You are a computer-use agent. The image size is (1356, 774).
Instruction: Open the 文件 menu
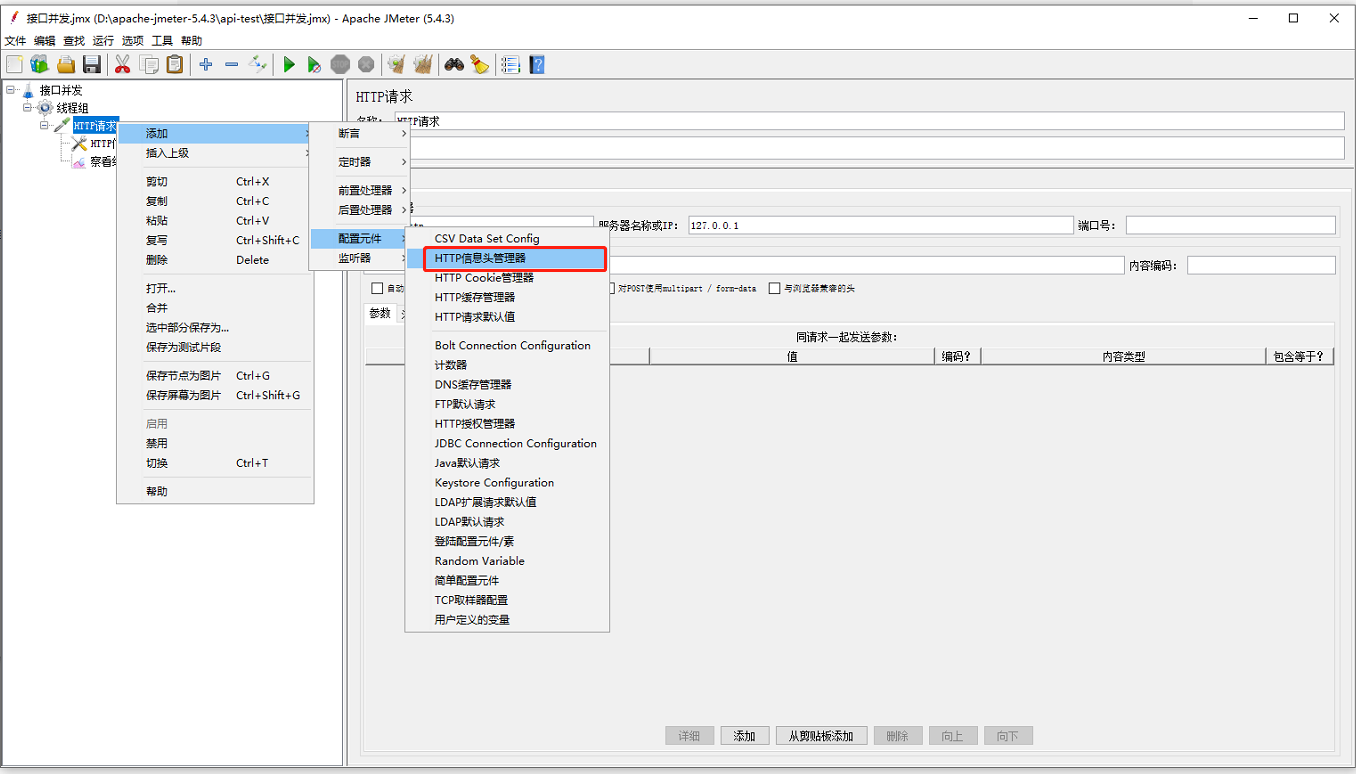pos(15,41)
